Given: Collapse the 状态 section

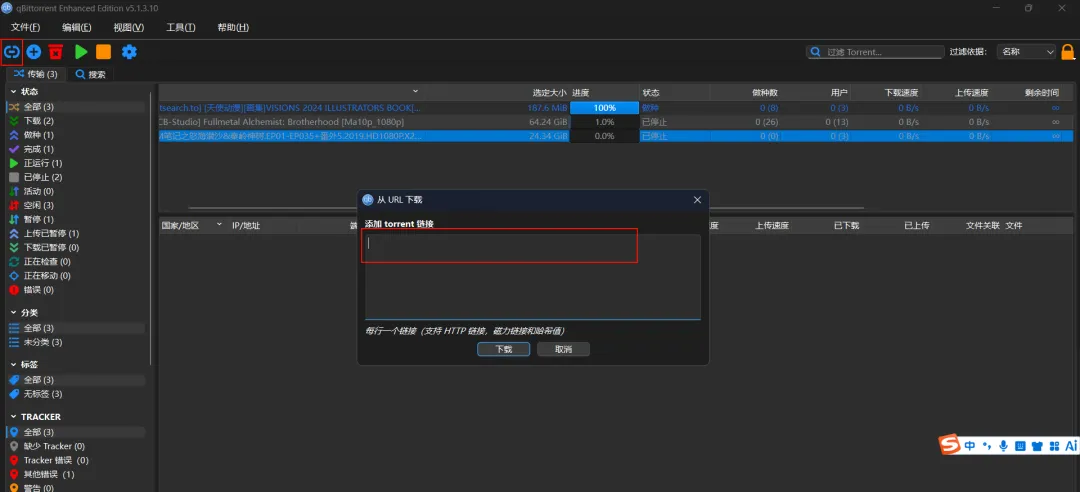Looking at the screenshot, I should [13, 92].
